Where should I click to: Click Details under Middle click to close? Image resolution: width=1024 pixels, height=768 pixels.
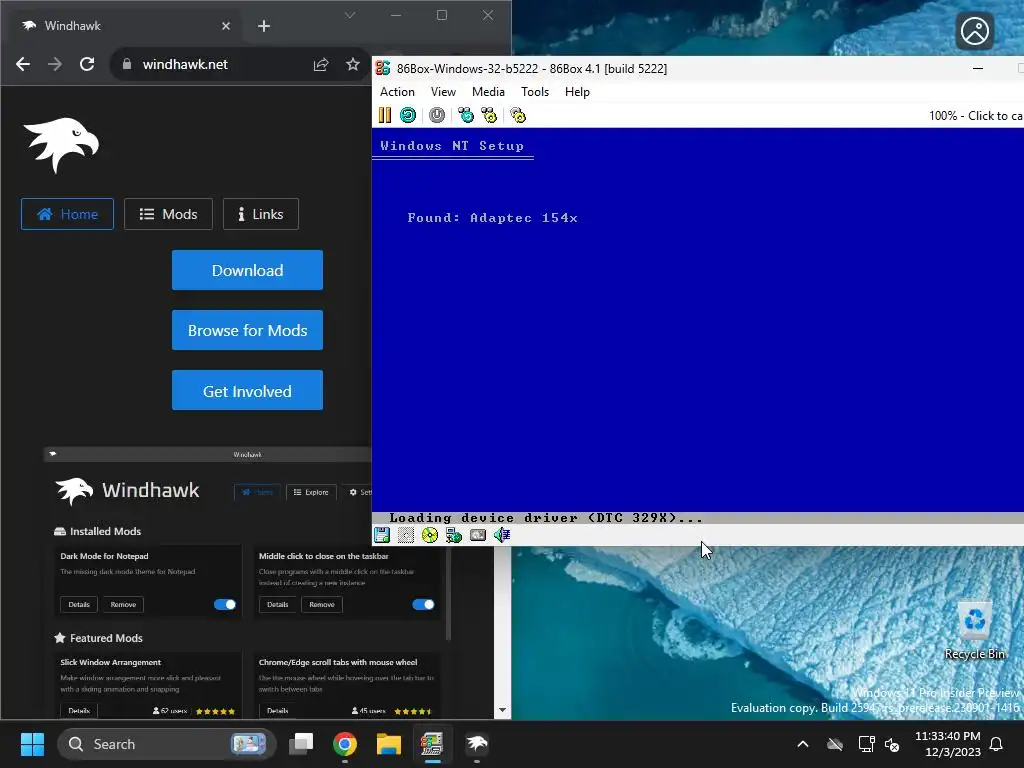pyautogui.click(x=278, y=605)
